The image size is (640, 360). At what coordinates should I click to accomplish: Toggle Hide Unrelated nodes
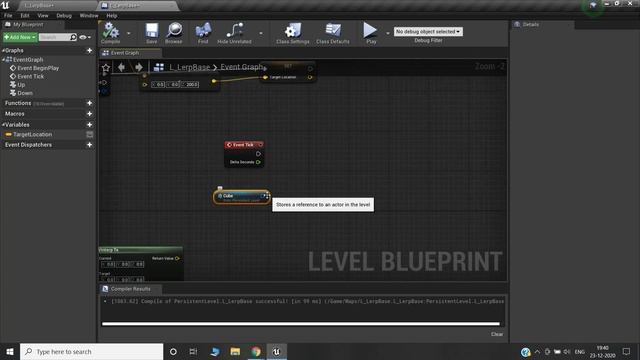[234, 33]
